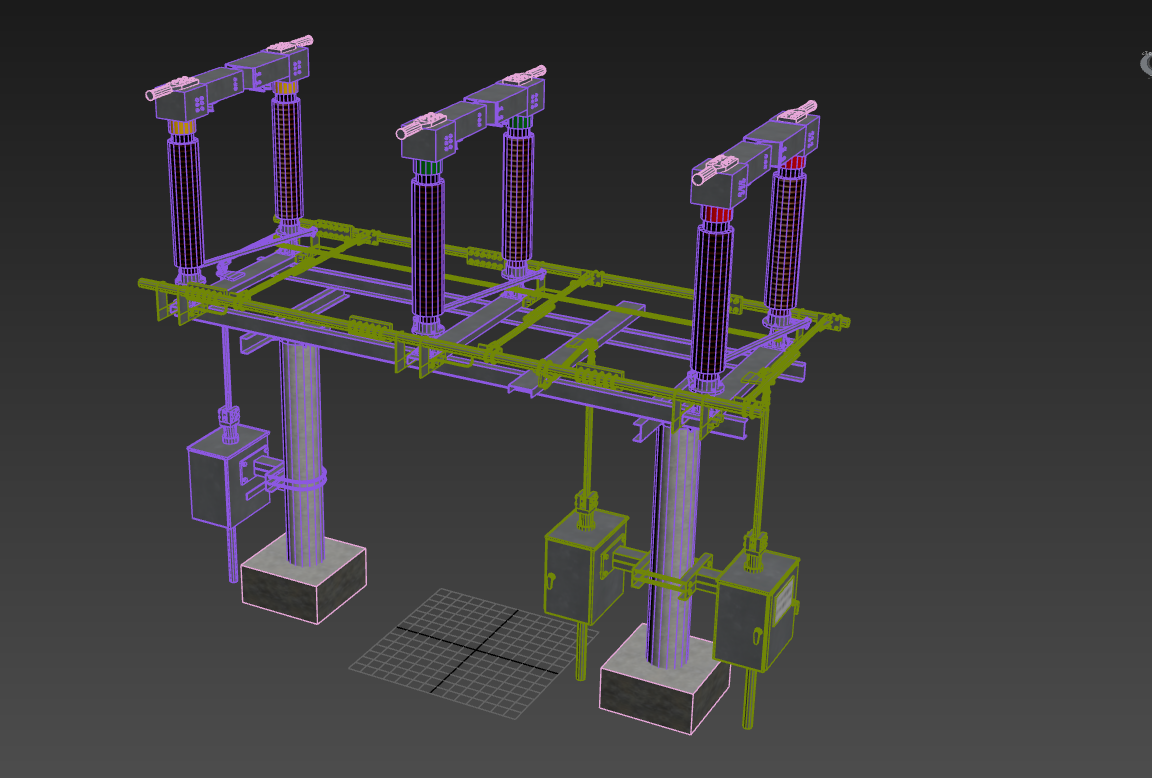Click the clamp bracket around the left column

[297, 482]
